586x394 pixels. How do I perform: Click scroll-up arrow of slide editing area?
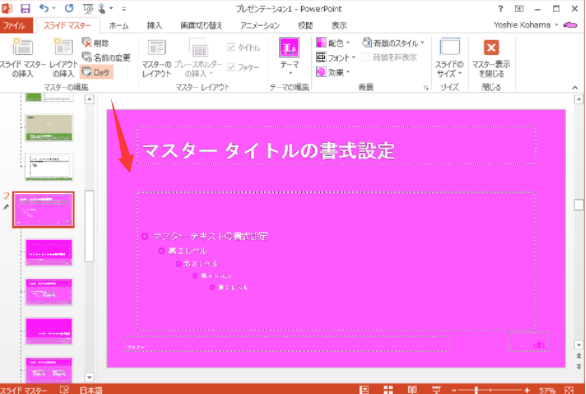pos(579,99)
